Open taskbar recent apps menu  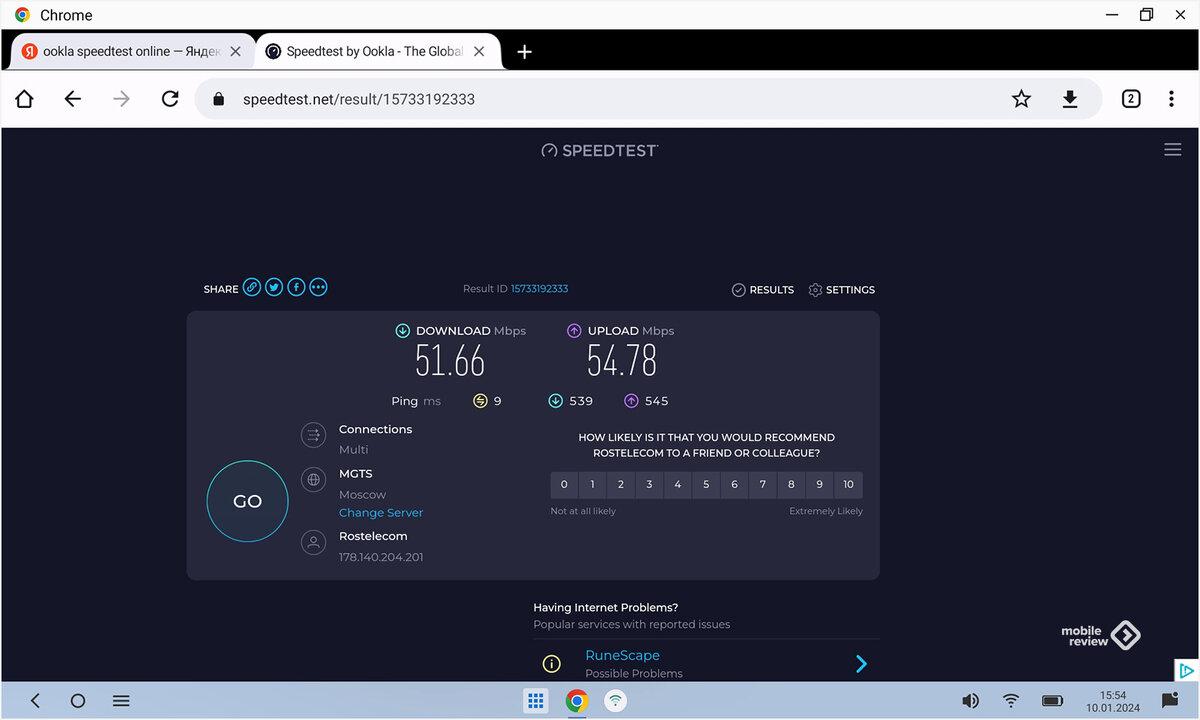(121, 701)
